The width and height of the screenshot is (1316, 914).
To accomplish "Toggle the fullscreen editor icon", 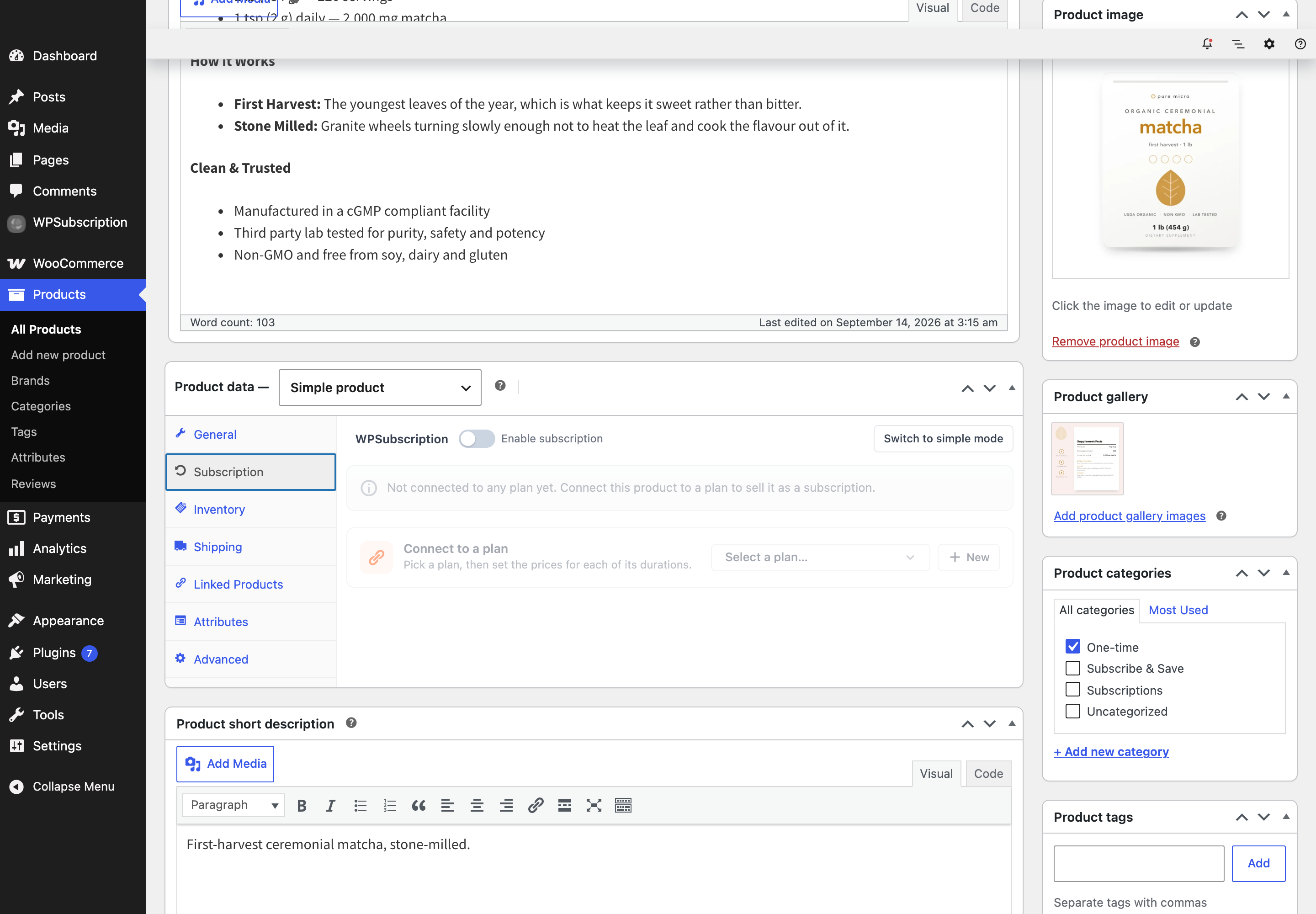I will click(x=594, y=806).
